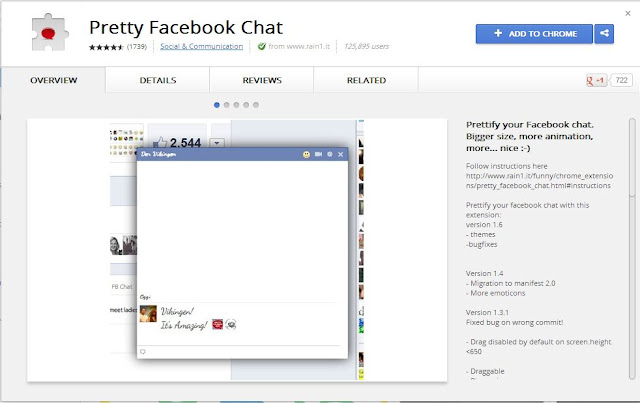Click the skull emoticon in the chat message

pyautogui.click(x=231, y=325)
